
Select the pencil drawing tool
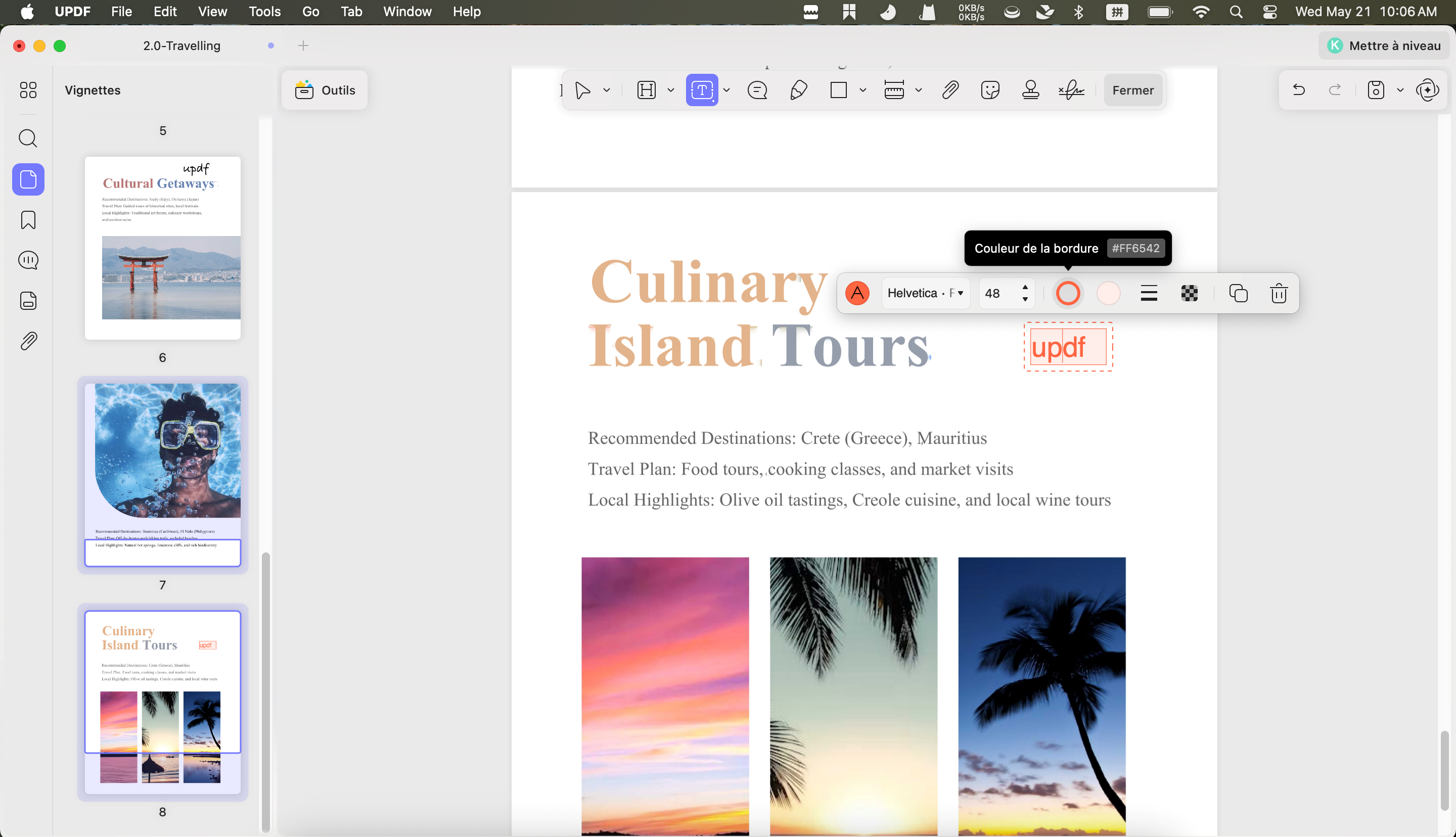point(798,90)
